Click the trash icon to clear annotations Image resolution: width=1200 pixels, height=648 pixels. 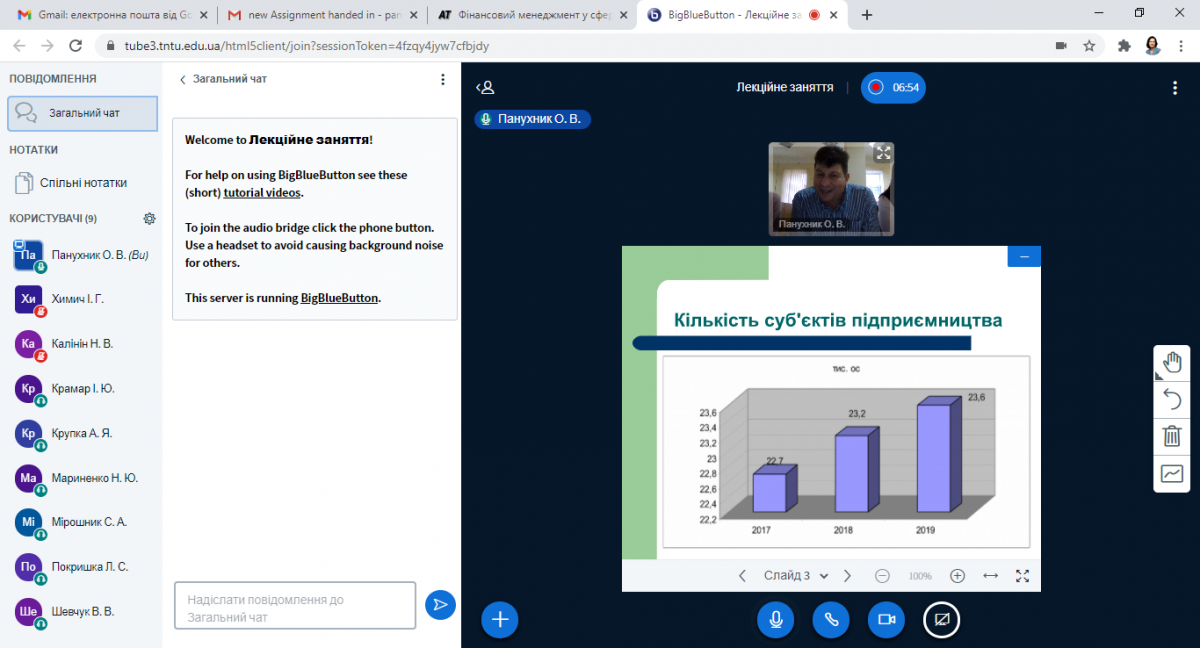(1172, 436)
